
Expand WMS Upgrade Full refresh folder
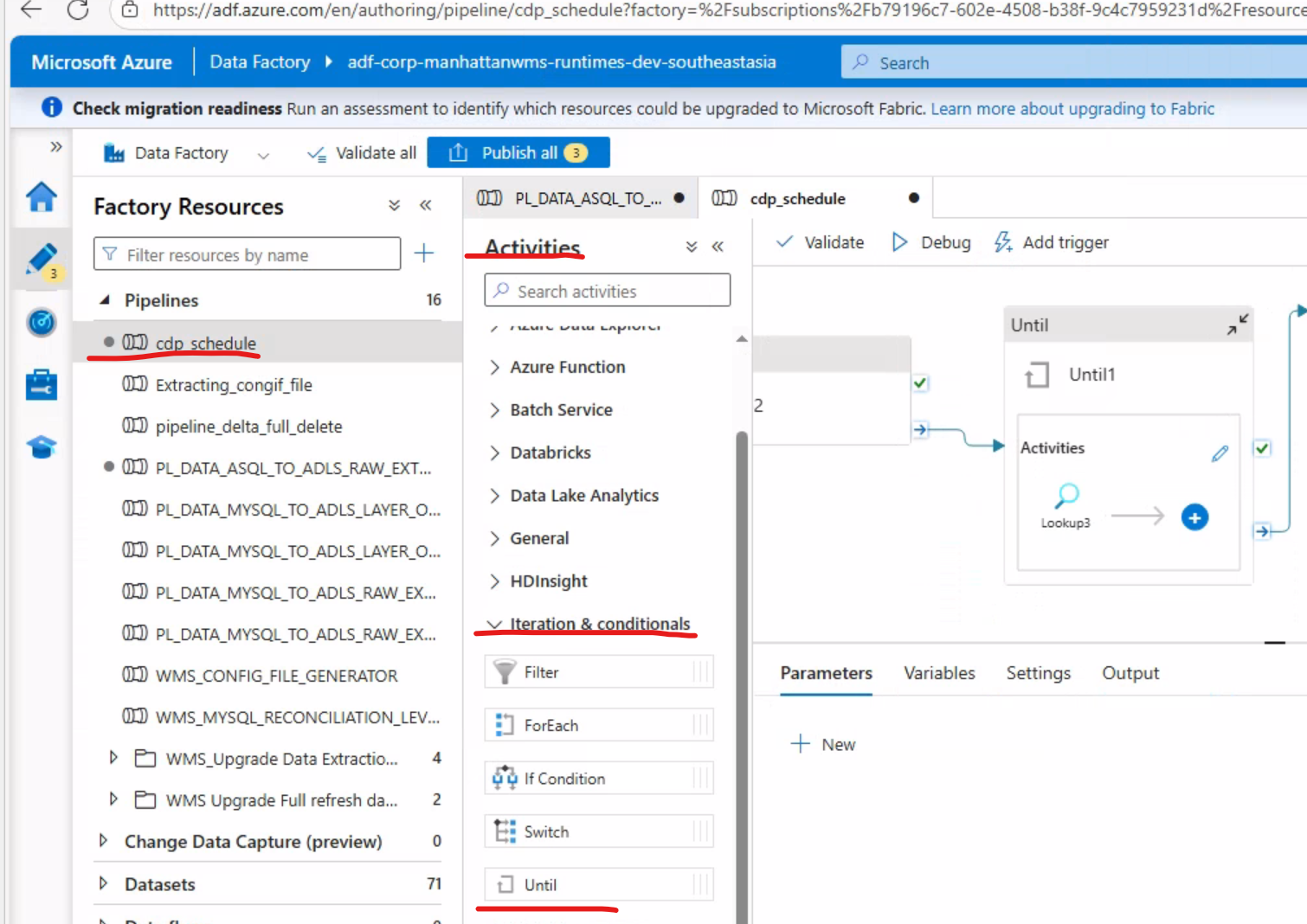pos(113,799)
